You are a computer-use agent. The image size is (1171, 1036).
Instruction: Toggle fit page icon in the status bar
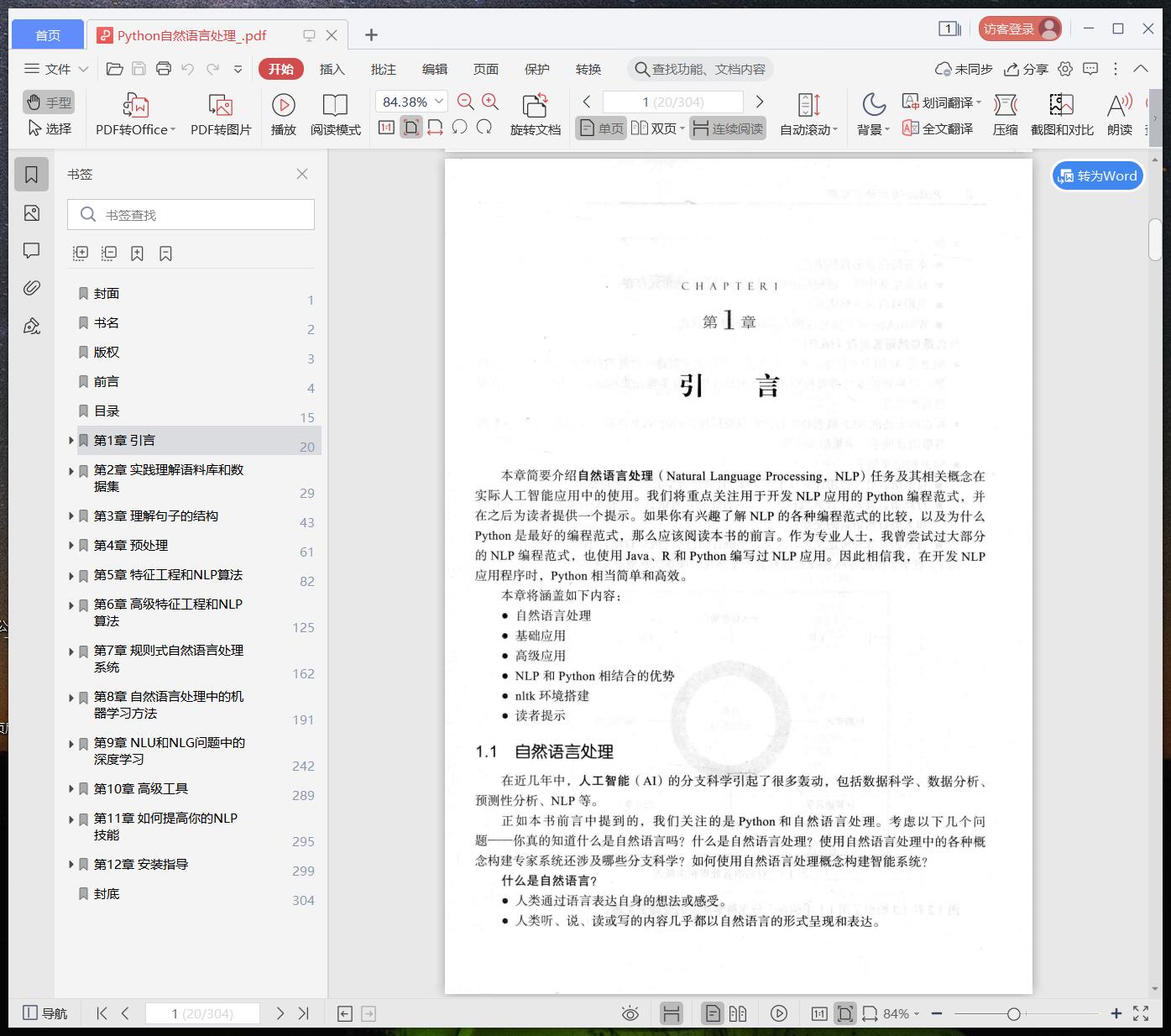pos(845,1013)
